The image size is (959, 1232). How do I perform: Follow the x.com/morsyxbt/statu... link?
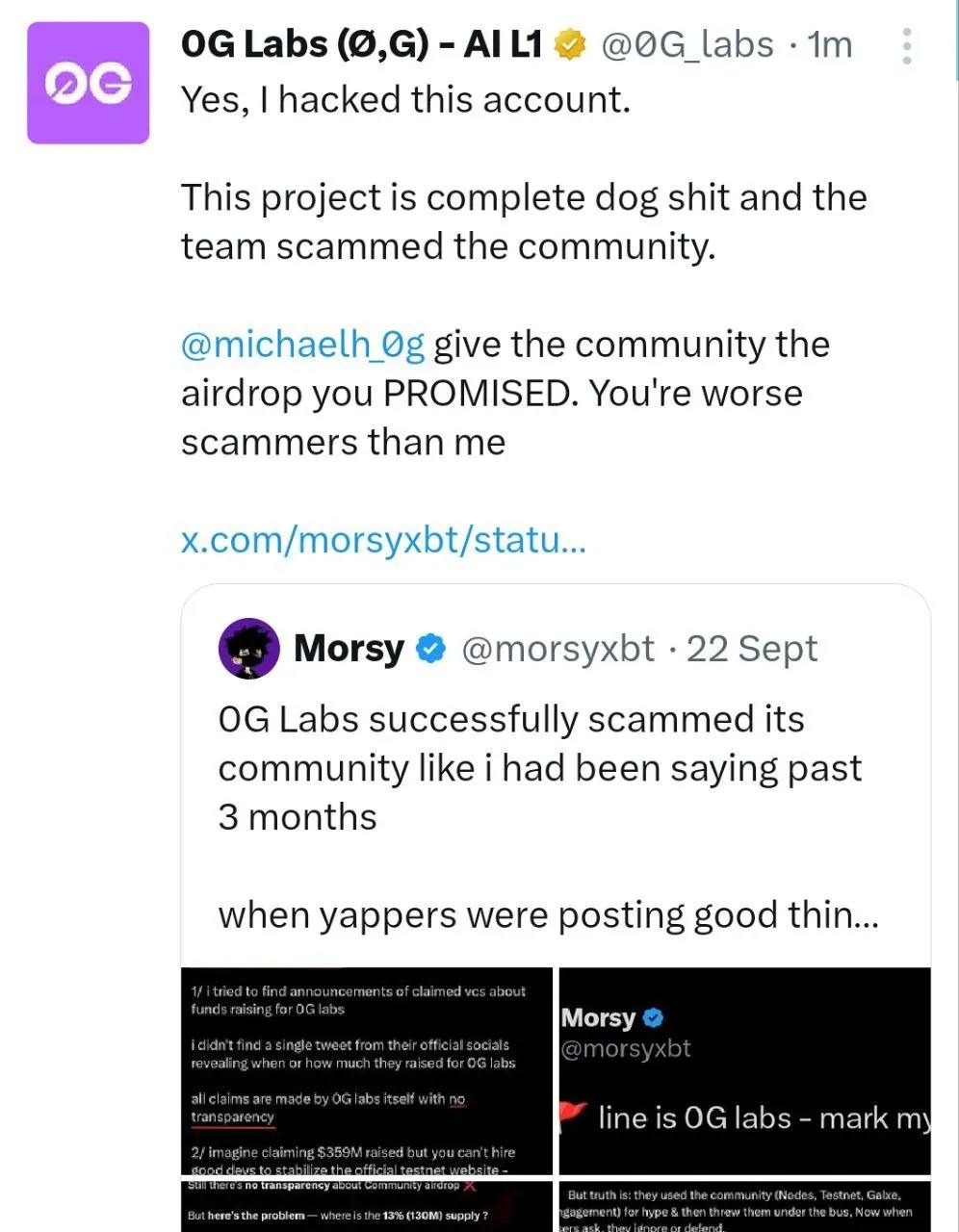tap(382, 540)
